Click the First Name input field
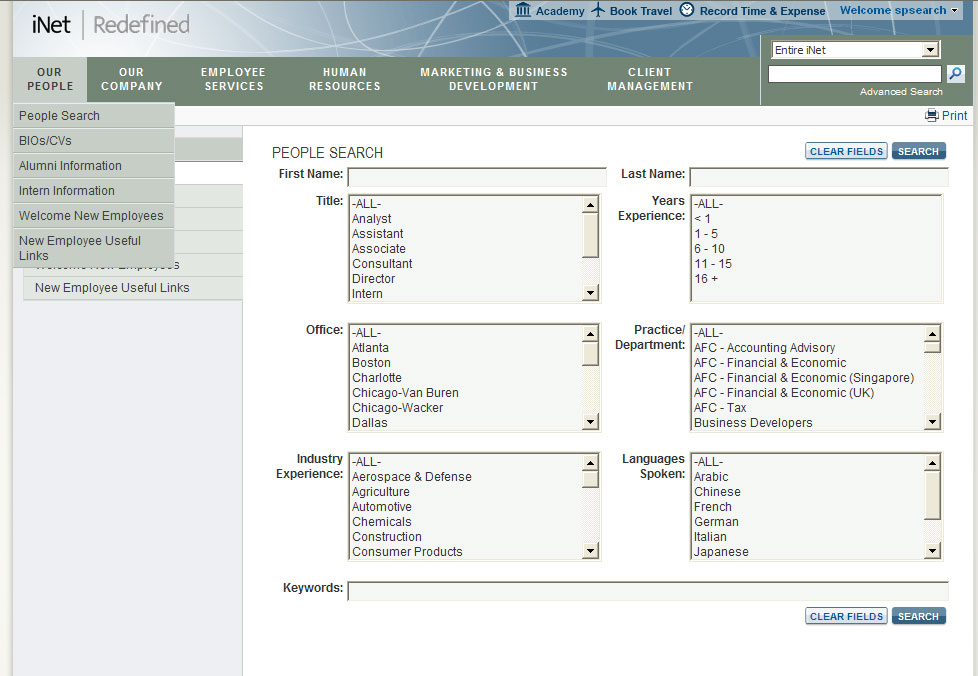 [476, 176]
